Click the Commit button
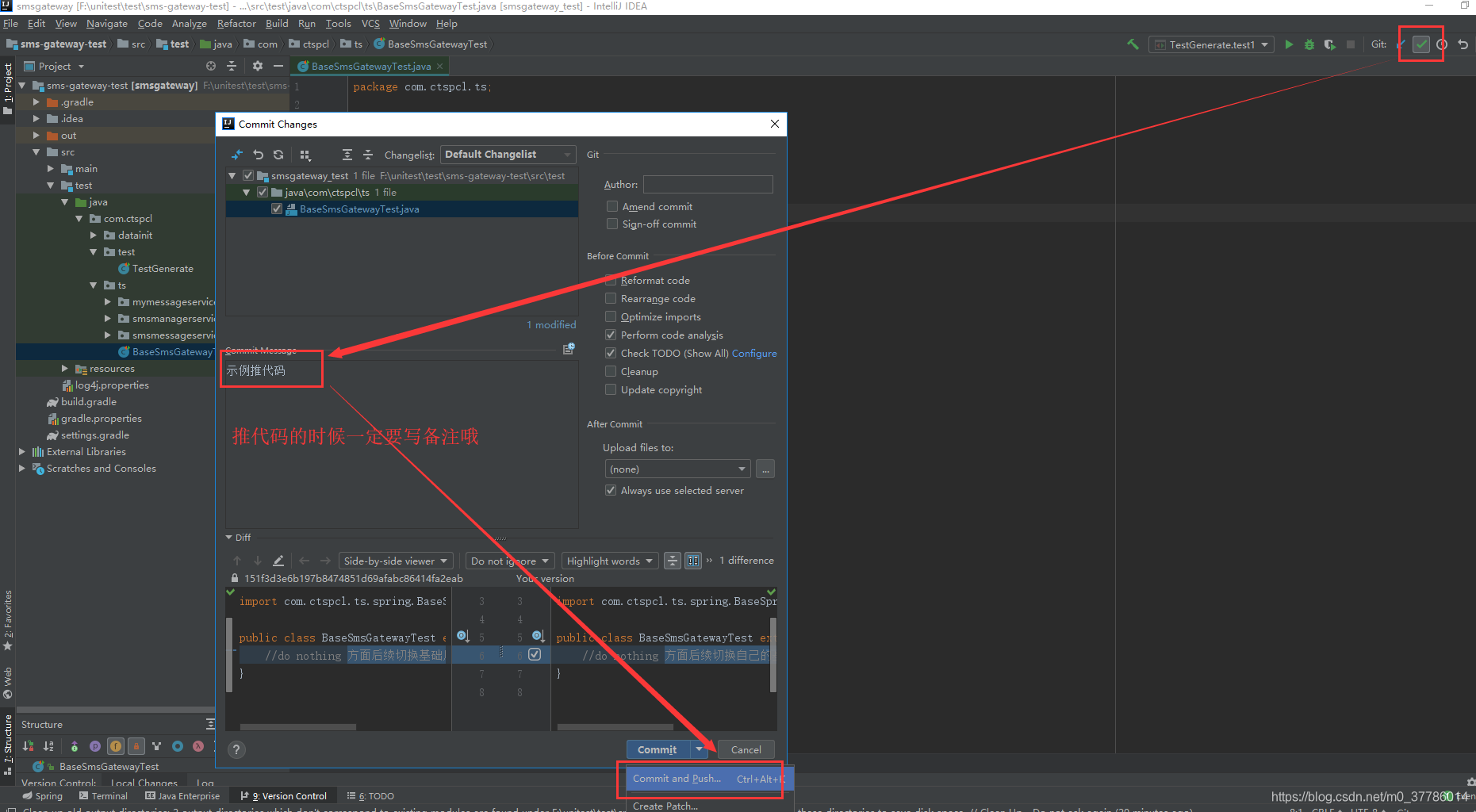 (657, 749)
